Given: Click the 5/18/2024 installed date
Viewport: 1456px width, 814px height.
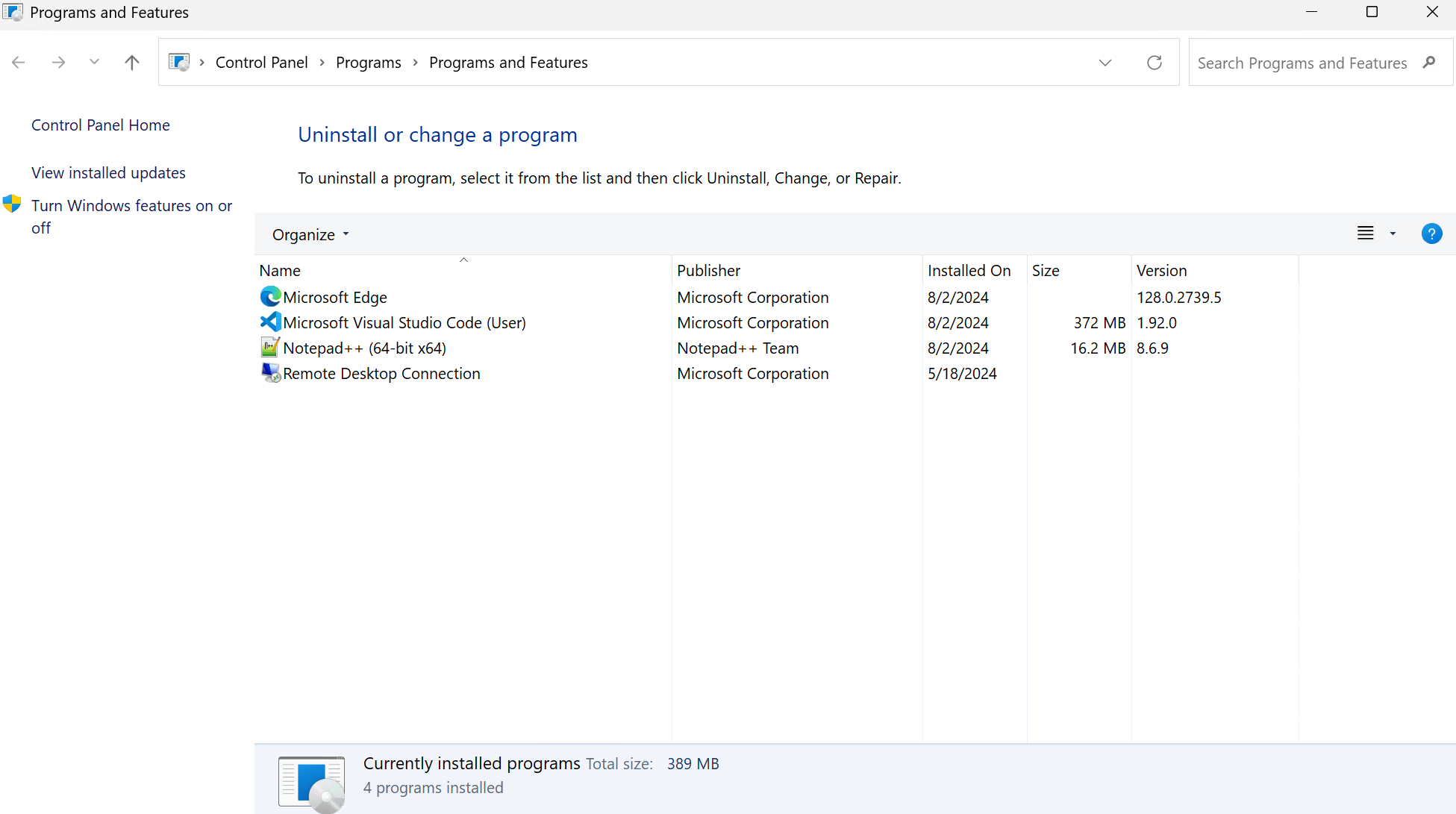Looking at the screenshot, I should point(962,373).
